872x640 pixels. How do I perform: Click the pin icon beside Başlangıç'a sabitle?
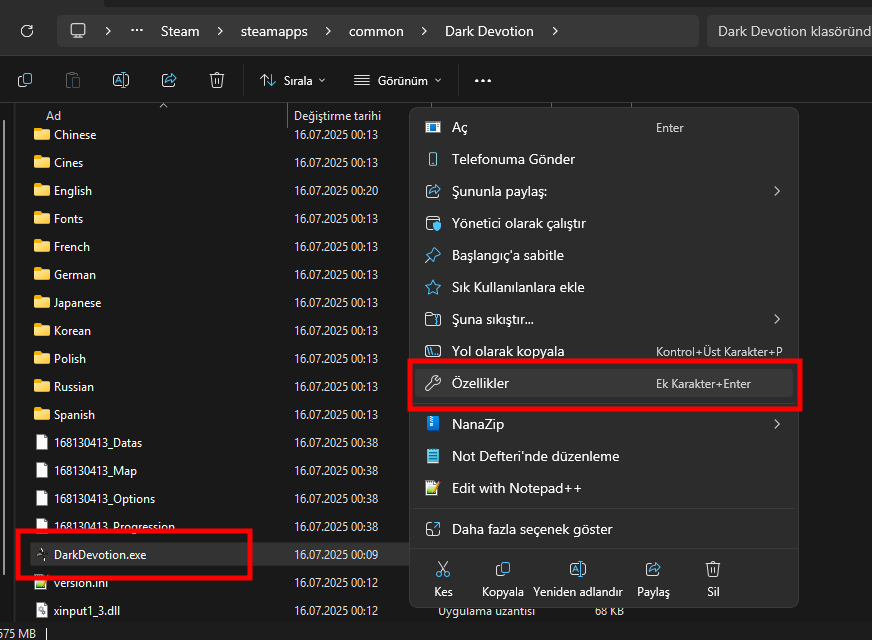coord(433,255)
